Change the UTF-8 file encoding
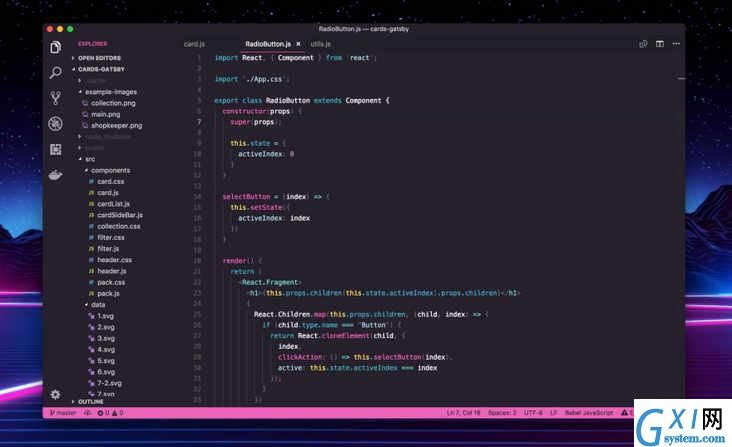Viewport: 732px width, 447px height. pos(533,413)
